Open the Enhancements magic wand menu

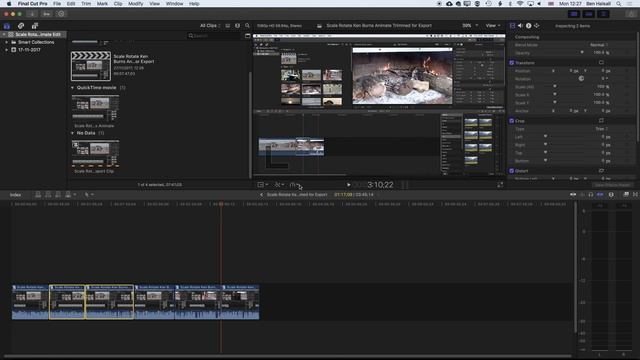coord(279,185)
